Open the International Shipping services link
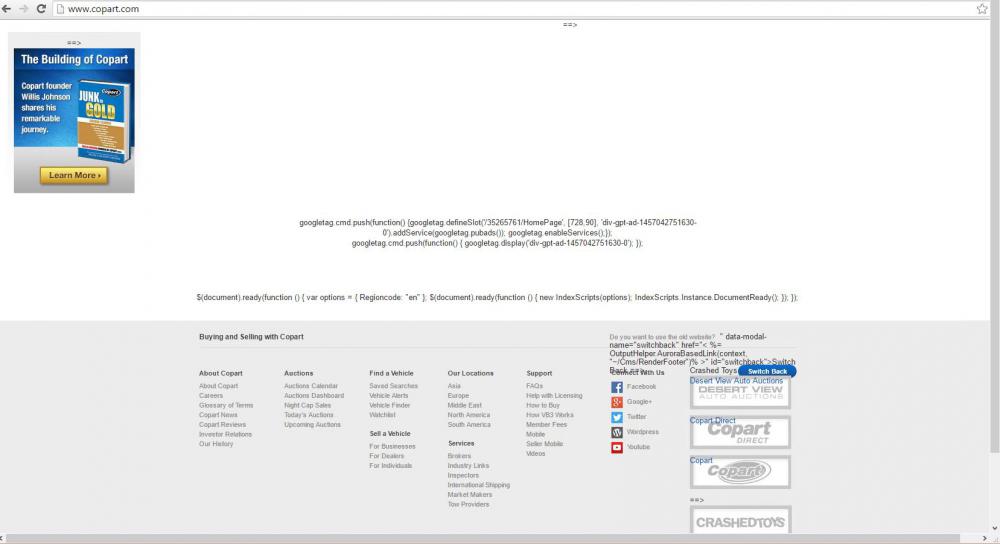The height and width of the screenshot is (544, 1000). click(479, 485)
